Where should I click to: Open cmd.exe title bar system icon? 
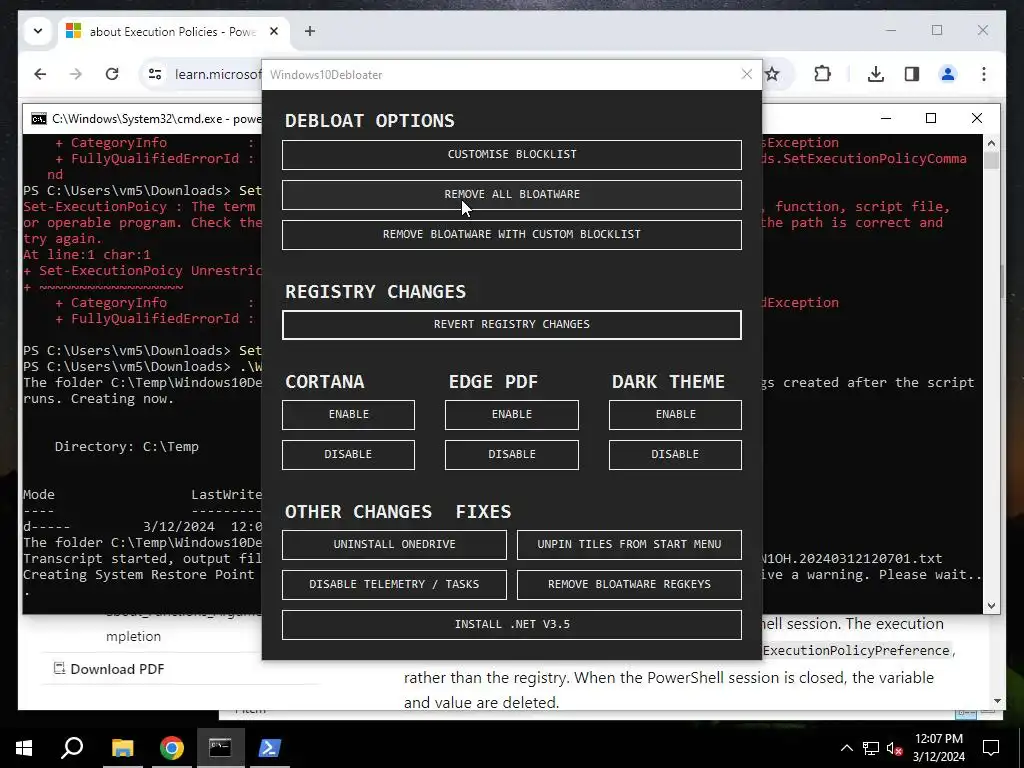39,119
